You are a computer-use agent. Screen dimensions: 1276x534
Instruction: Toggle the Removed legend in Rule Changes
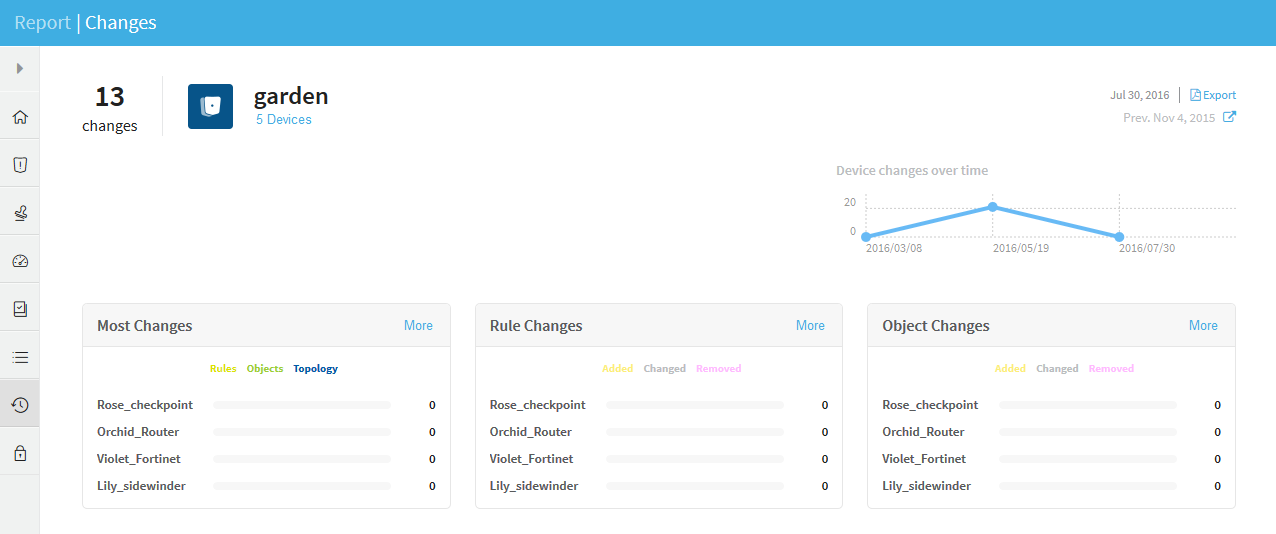coord(718,369)
